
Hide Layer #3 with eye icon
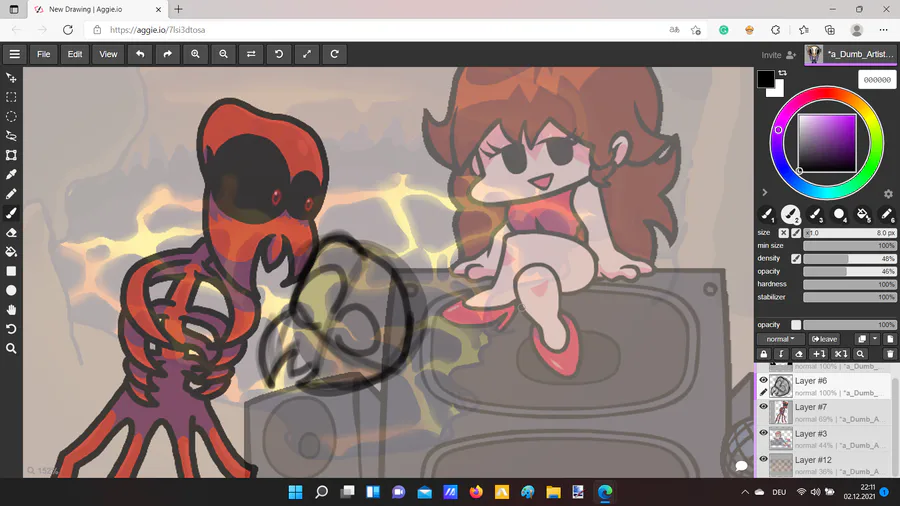click(x=763, y=433)
